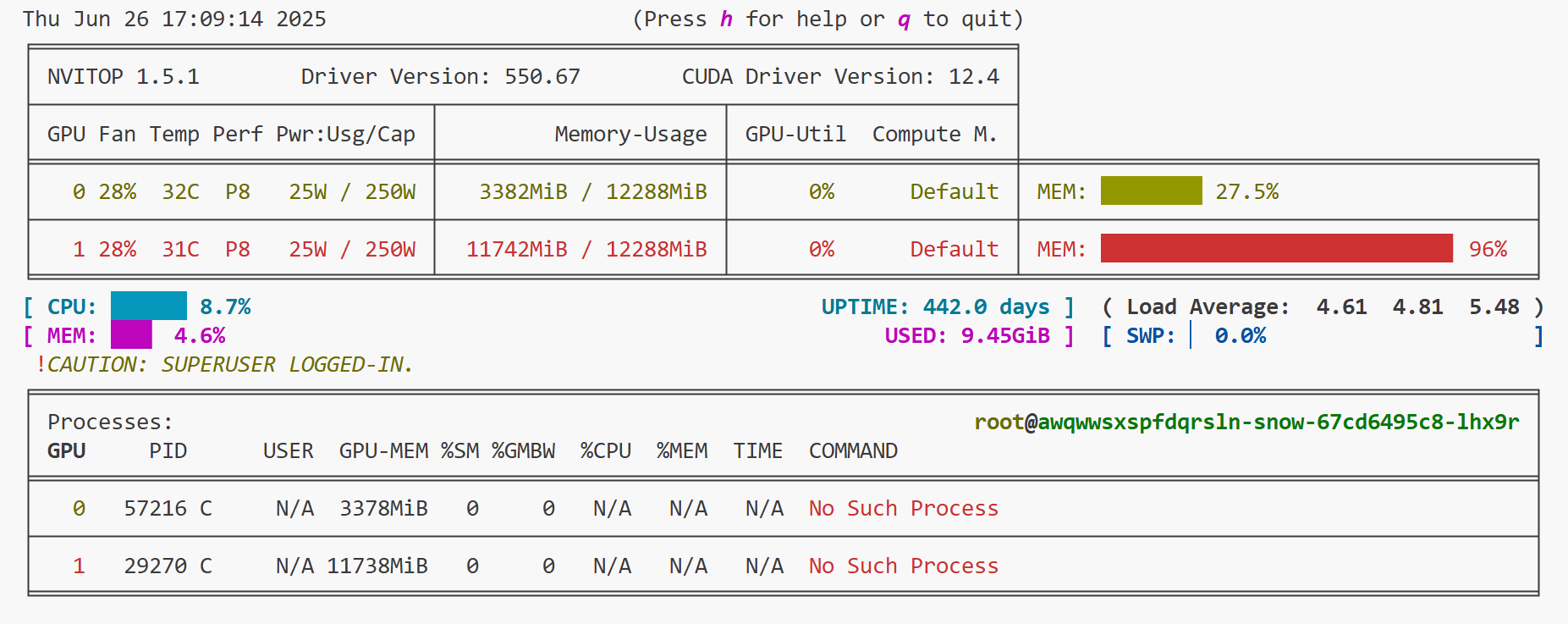
Task: Click the '%CPU' process column header
Action: (x=605, y=450)
